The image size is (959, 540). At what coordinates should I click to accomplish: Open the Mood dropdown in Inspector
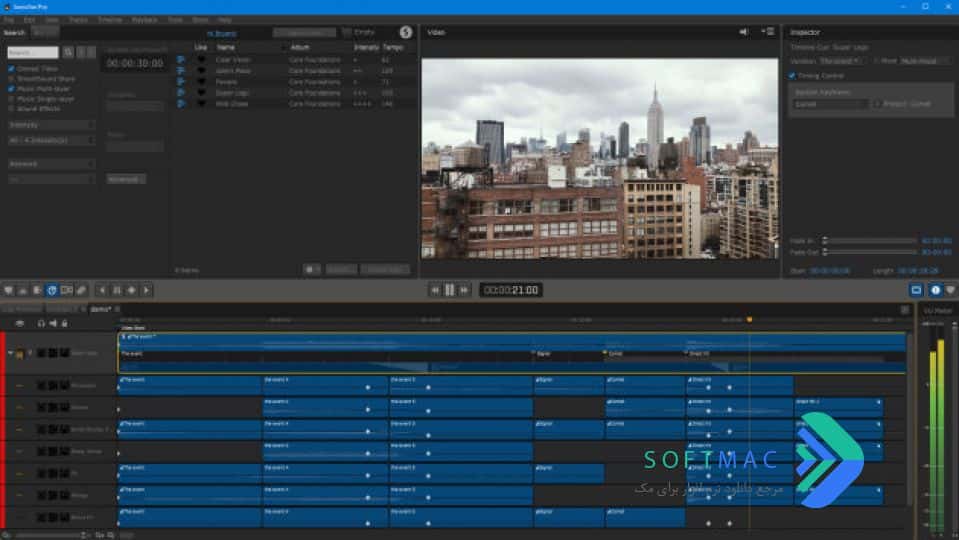pos(925,61)
